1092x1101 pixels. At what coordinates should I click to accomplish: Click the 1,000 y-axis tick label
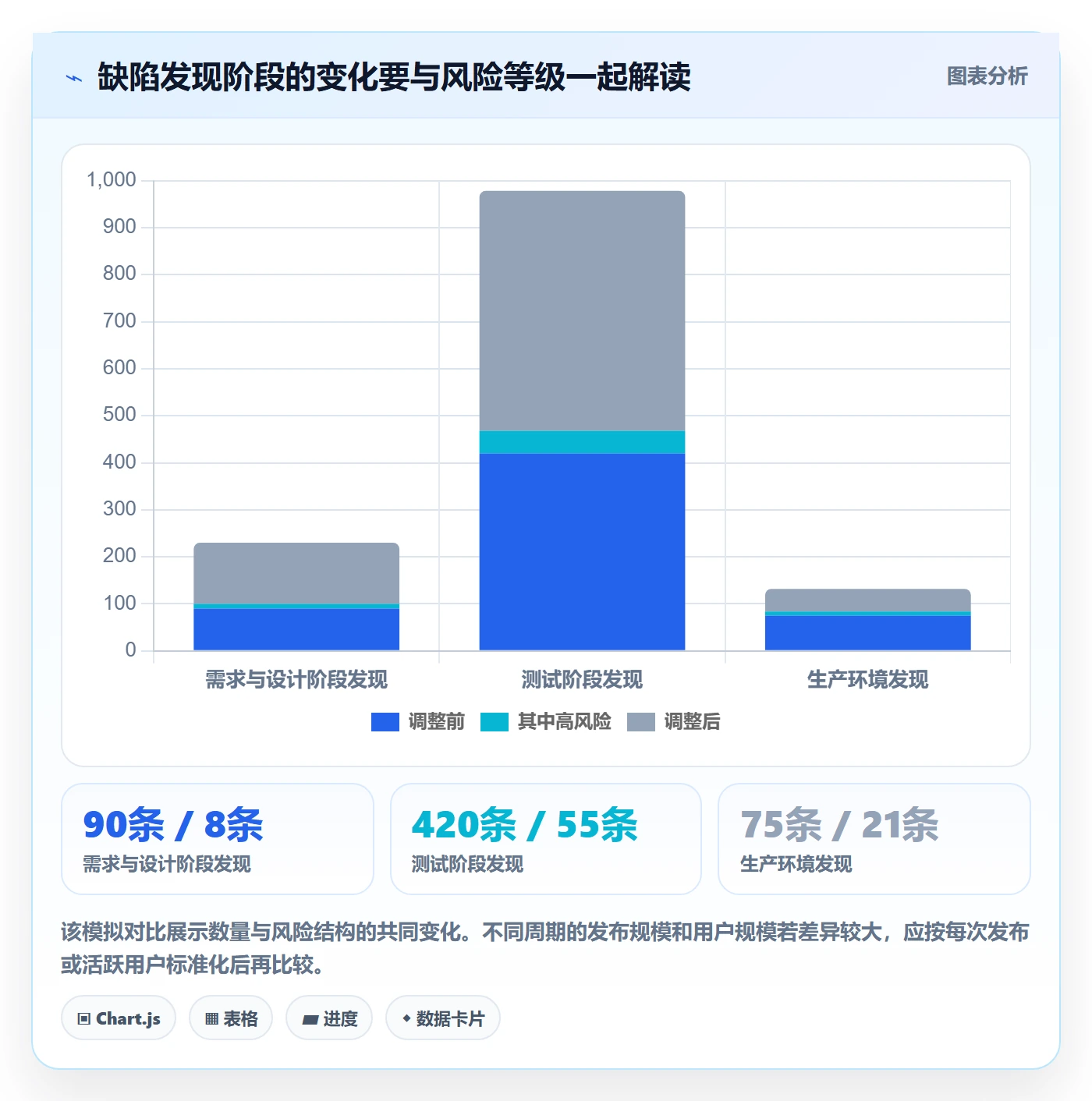(112, 179)
